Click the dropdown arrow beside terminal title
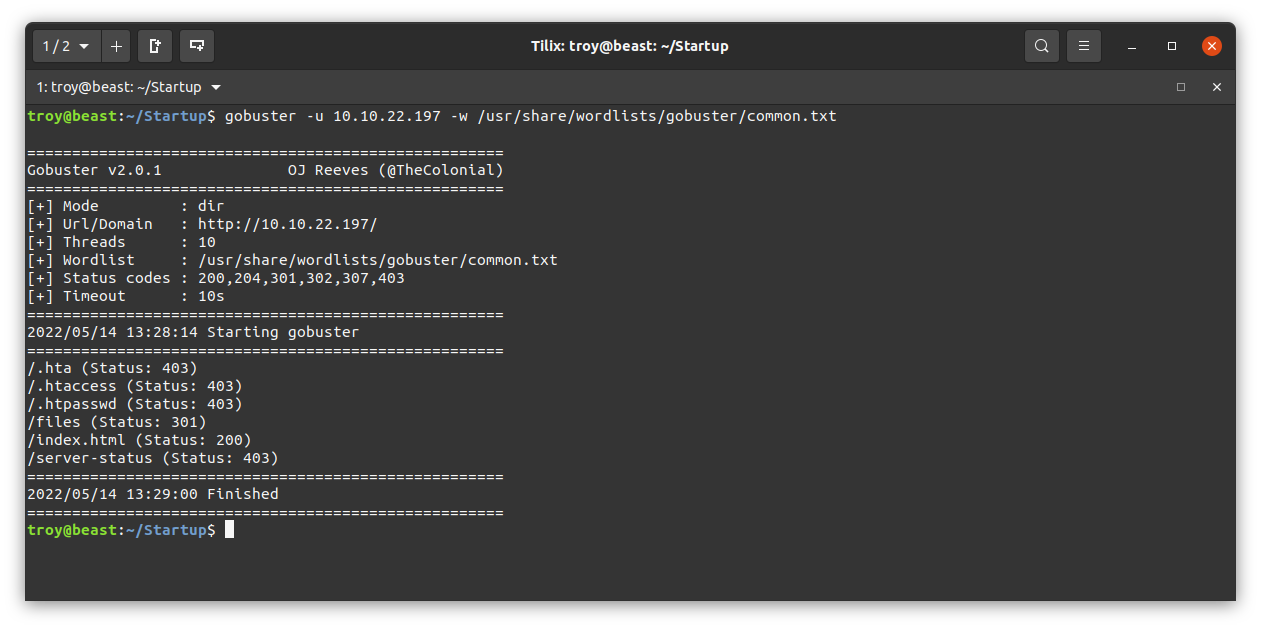The width and height of the screenshot is (1261, 629). (216, 87)
